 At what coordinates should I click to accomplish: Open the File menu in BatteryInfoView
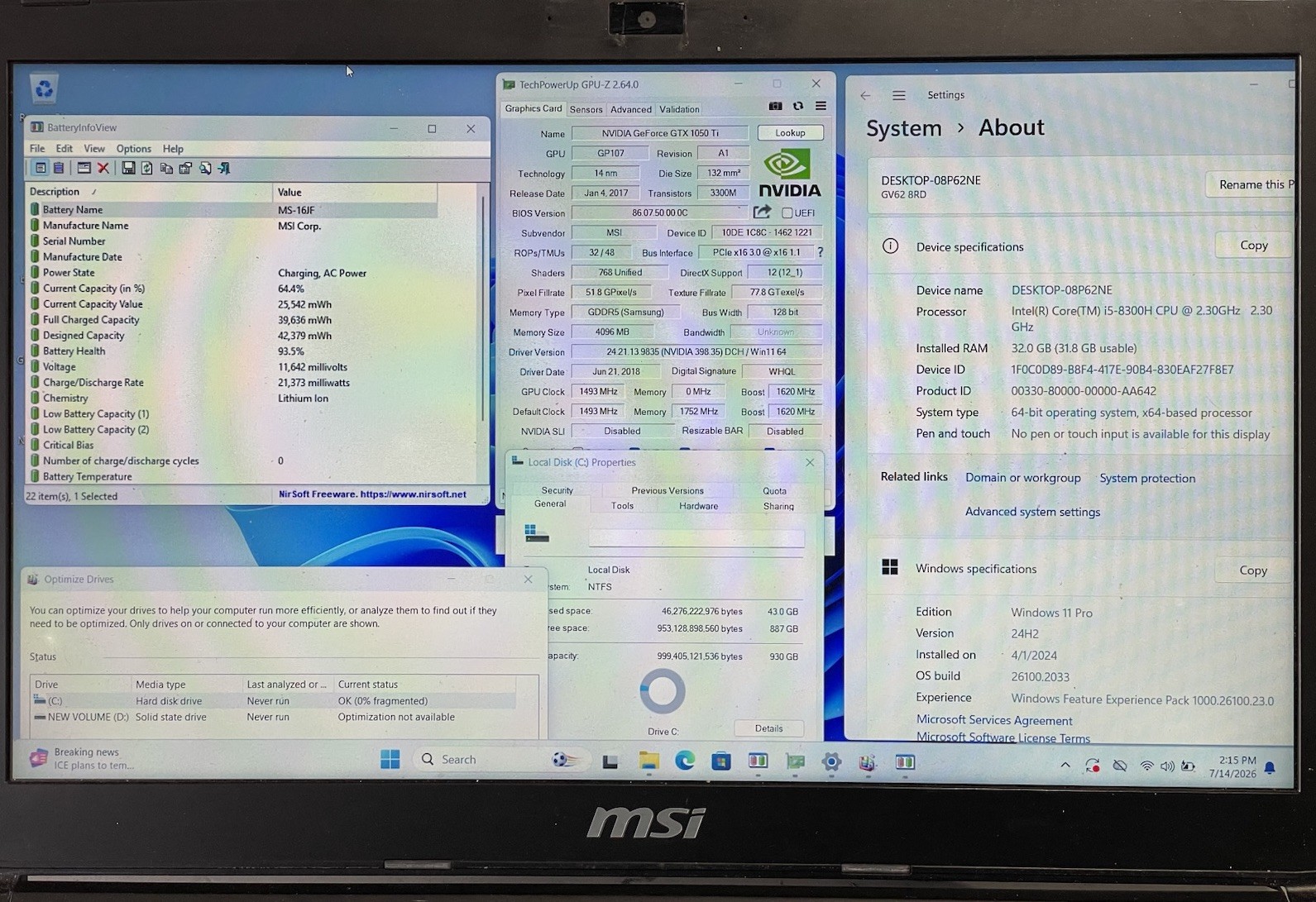(37, 149)
